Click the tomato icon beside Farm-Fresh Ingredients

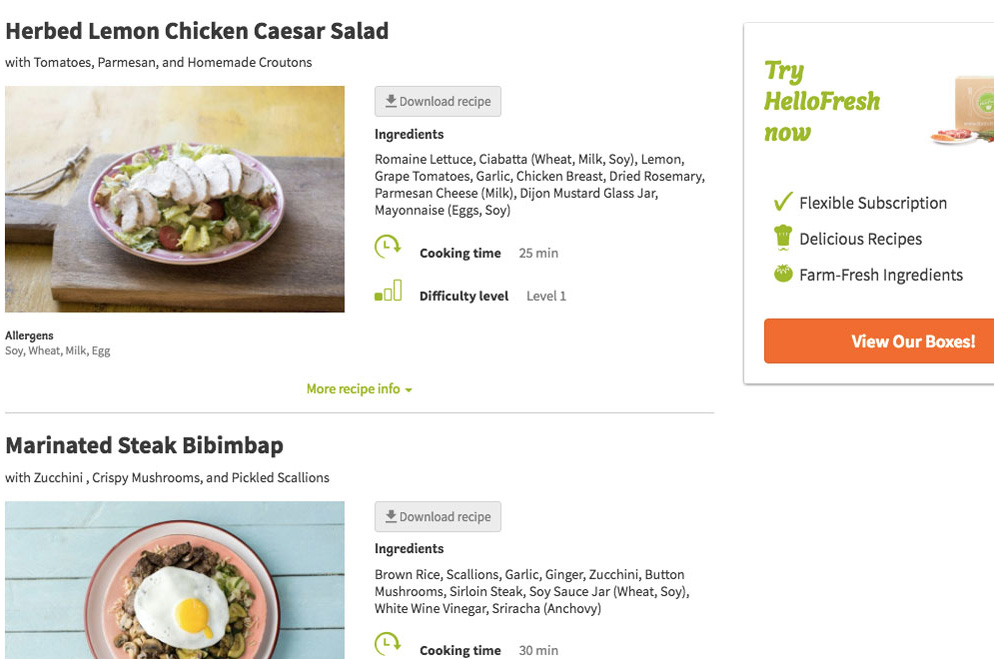click(x=783, y=274)
